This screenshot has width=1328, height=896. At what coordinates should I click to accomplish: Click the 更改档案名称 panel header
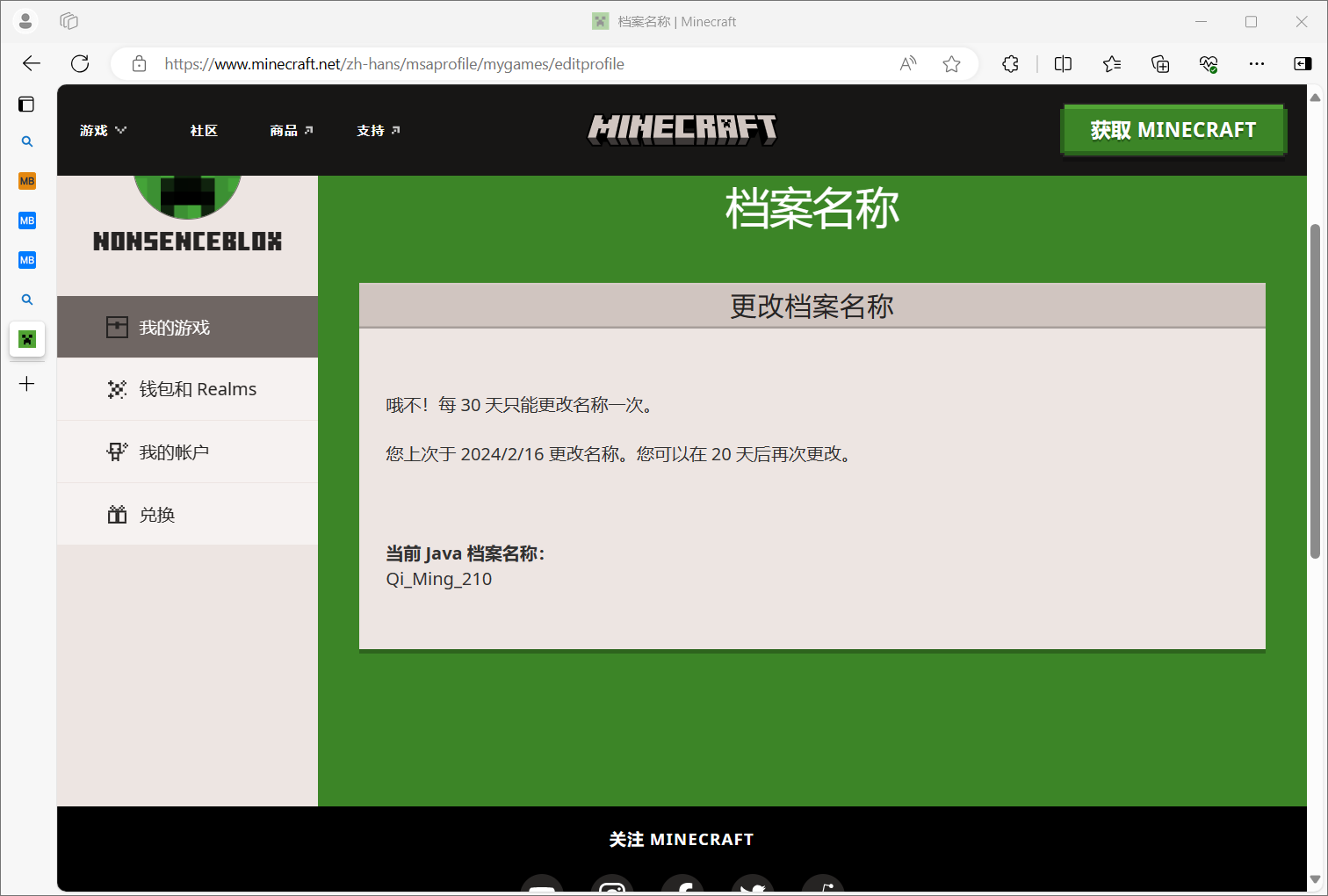[x=812, y=306]
